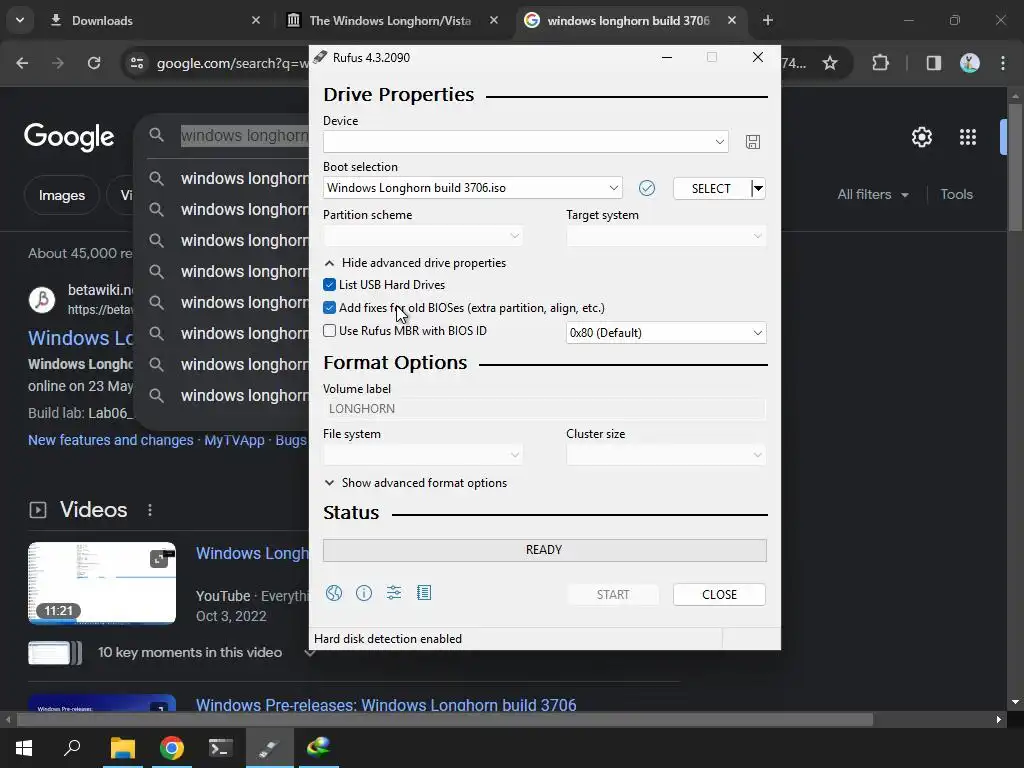The image size is (1024, 768).
Task: Open new tab with plus button
Action: pos(768,20)
